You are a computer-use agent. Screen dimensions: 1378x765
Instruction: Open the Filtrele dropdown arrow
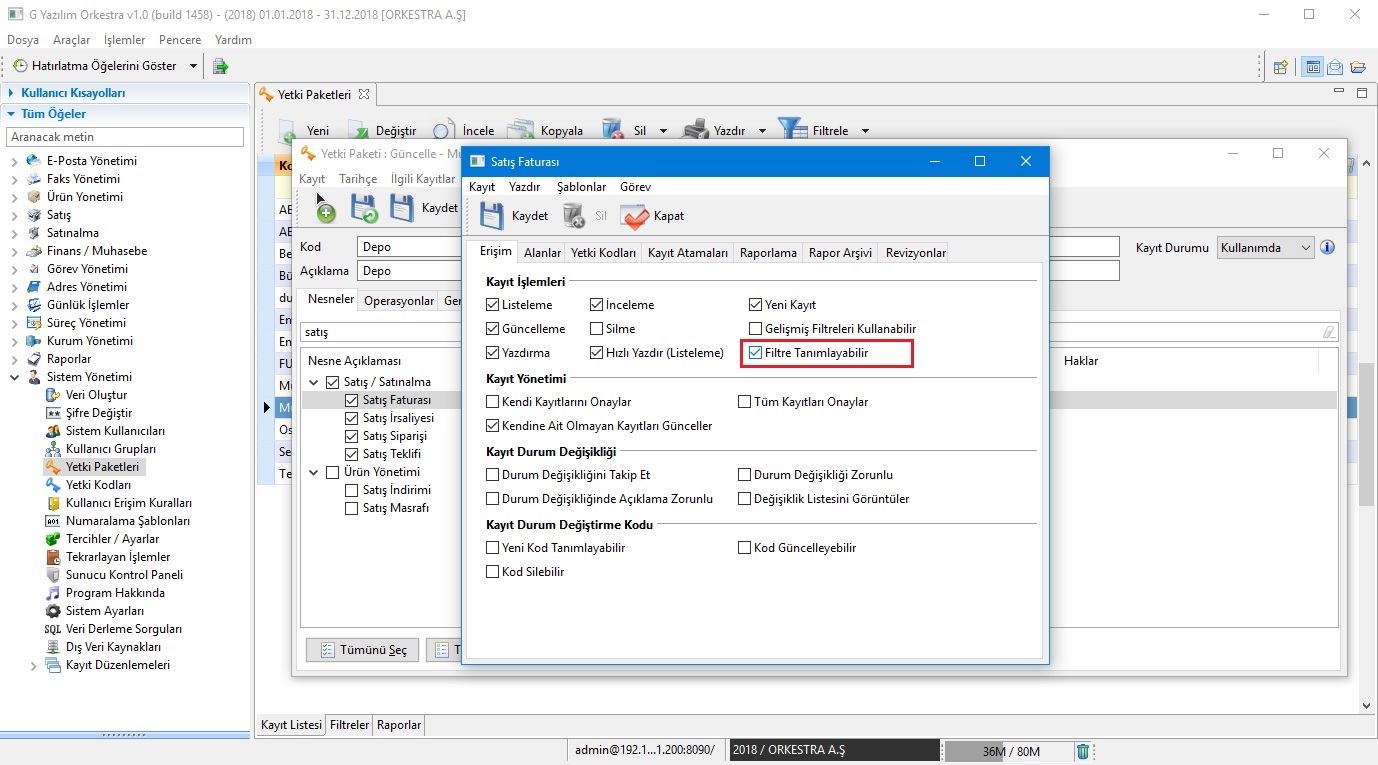coord(865,131)
